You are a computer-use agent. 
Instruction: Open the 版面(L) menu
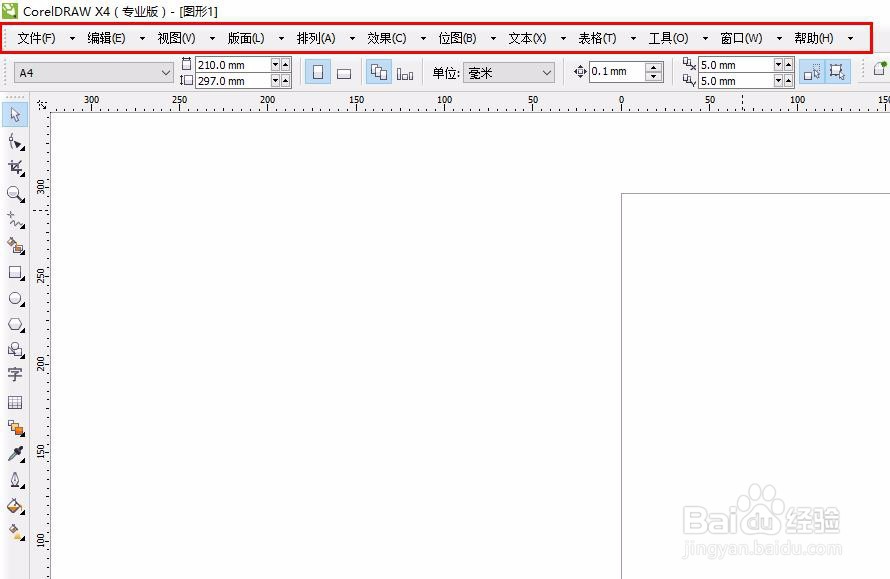click(x=246, y=38)
